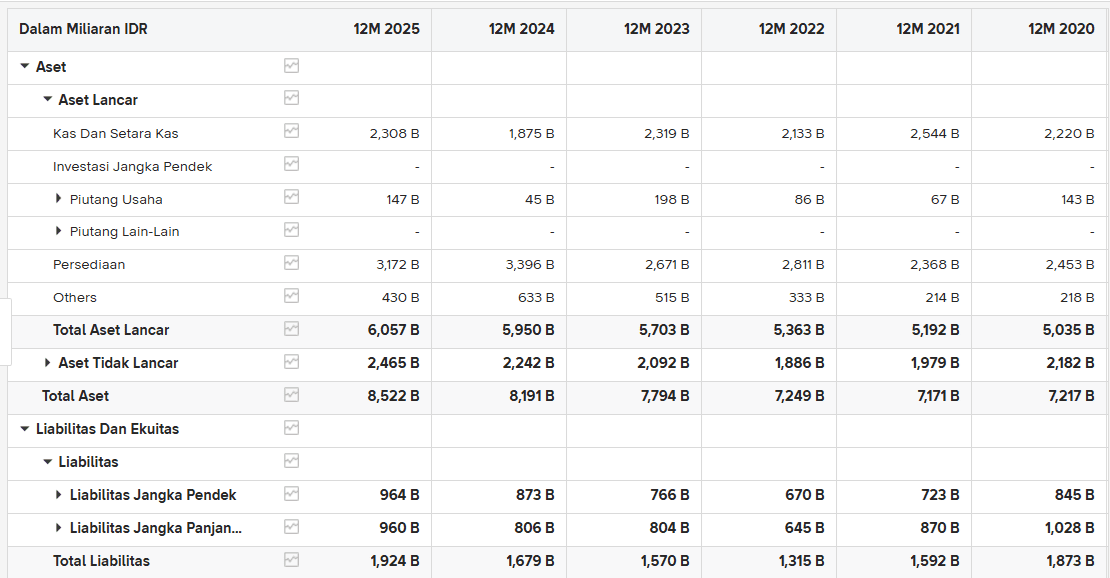Open chart icon for Aset Tidak Lancar
1110x578 pixels.
(291, 362)
